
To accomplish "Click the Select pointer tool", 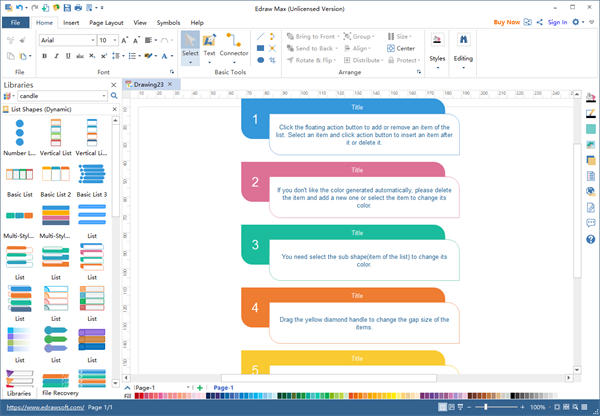I will [189, 46].
